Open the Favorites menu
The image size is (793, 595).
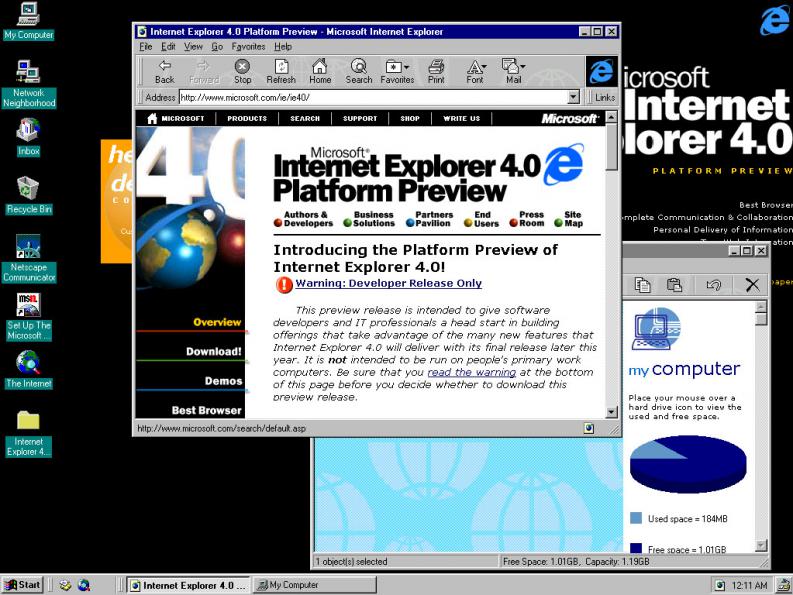pos(248,47)
